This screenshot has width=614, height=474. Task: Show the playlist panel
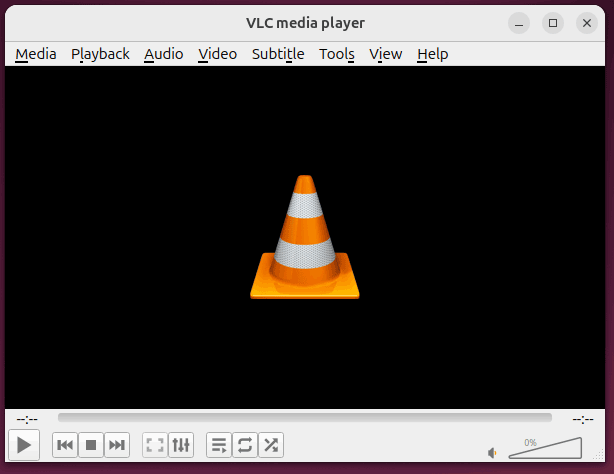pos(219,445)
